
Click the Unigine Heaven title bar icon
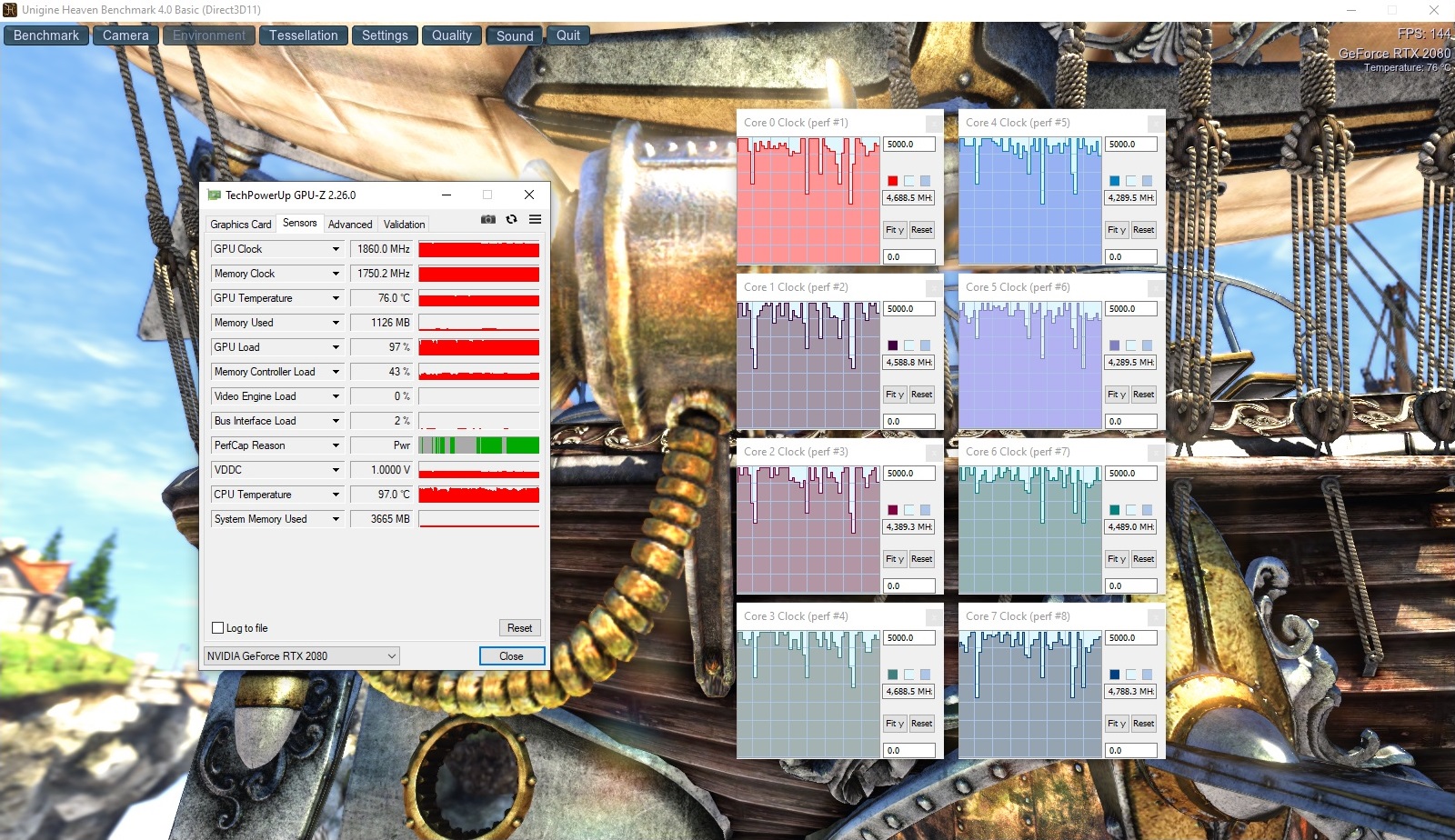click(10, 10)
